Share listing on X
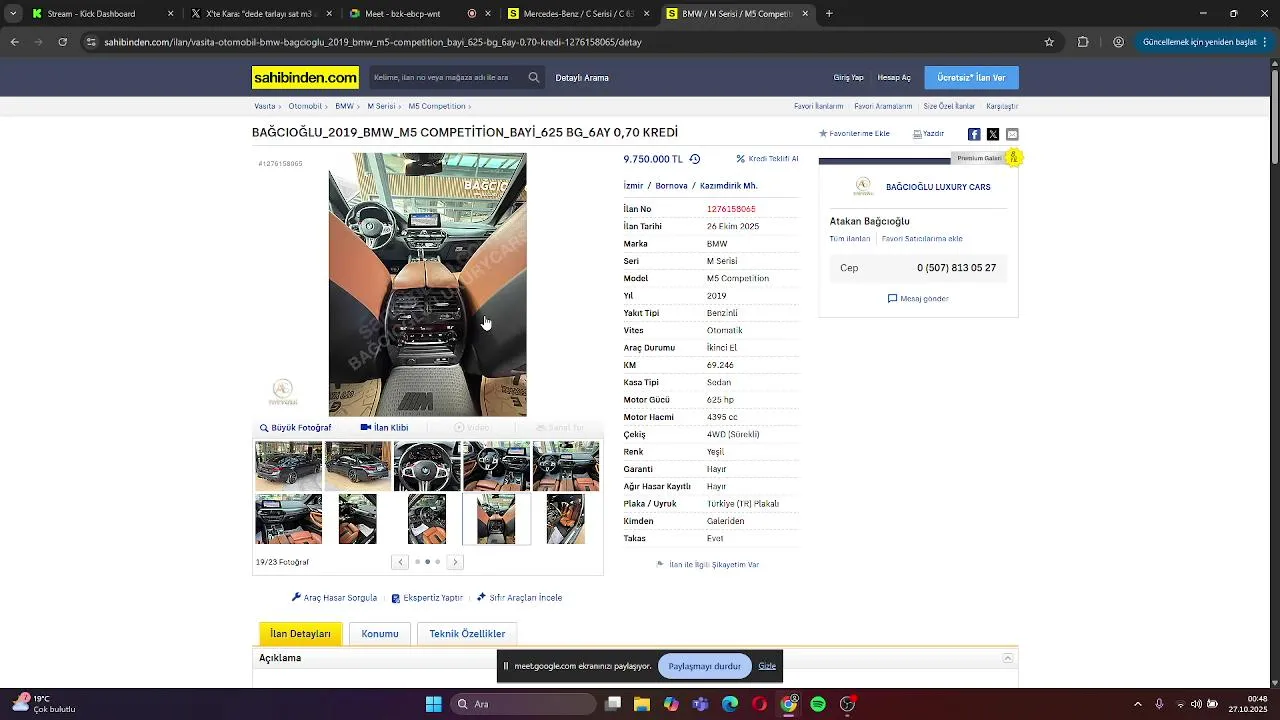Screen dimensions: 1280x720 click(993, 134)
